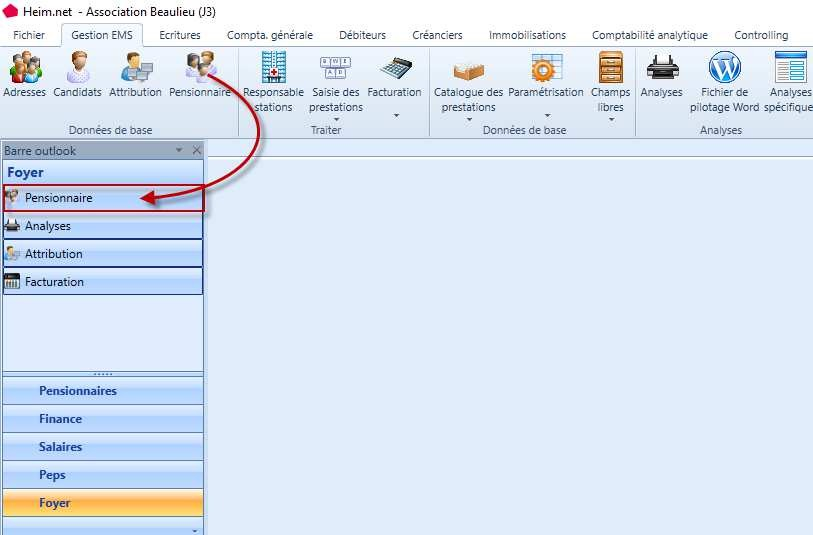Viewport: 813px width, 535px height.
Task: Expand the Paramétrisation dropdown arrow
Action: click(547, 116)
